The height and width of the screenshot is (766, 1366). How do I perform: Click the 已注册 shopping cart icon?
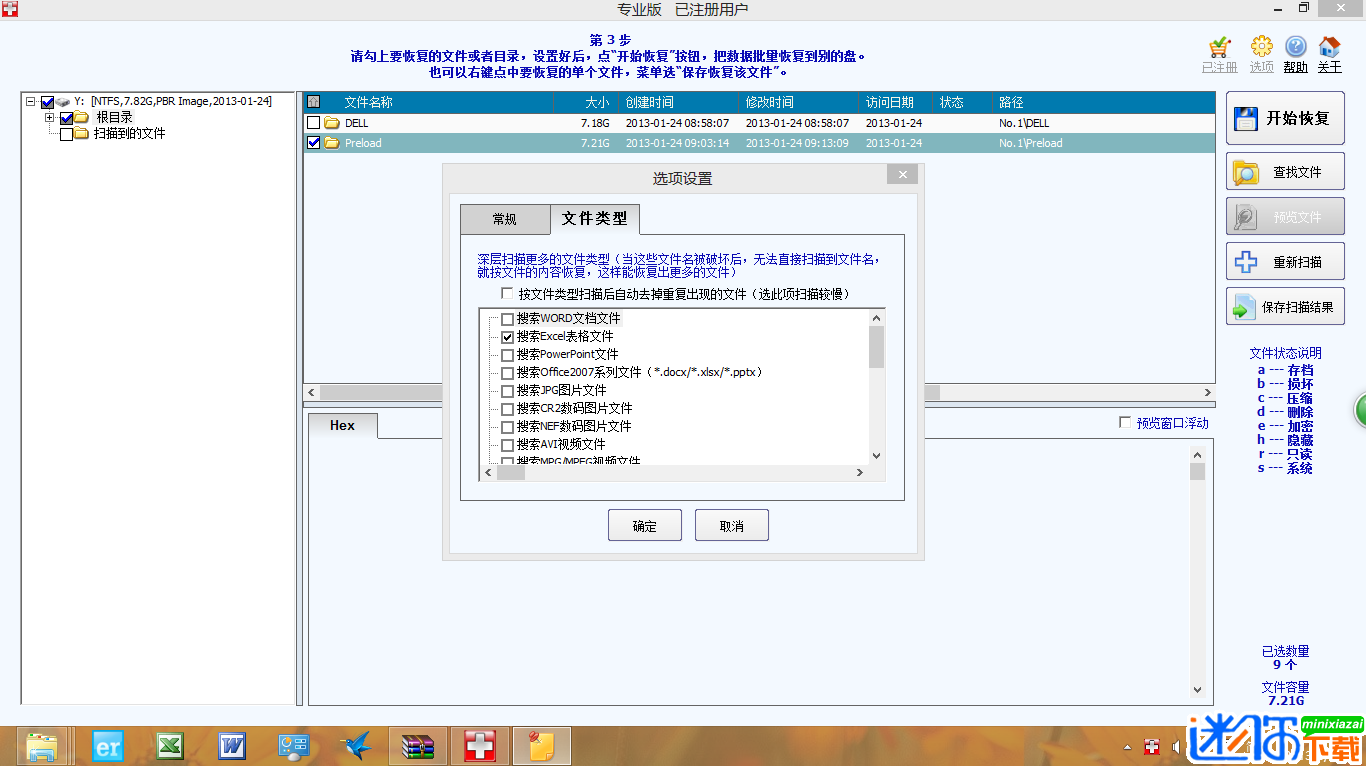pos(1219,50)
